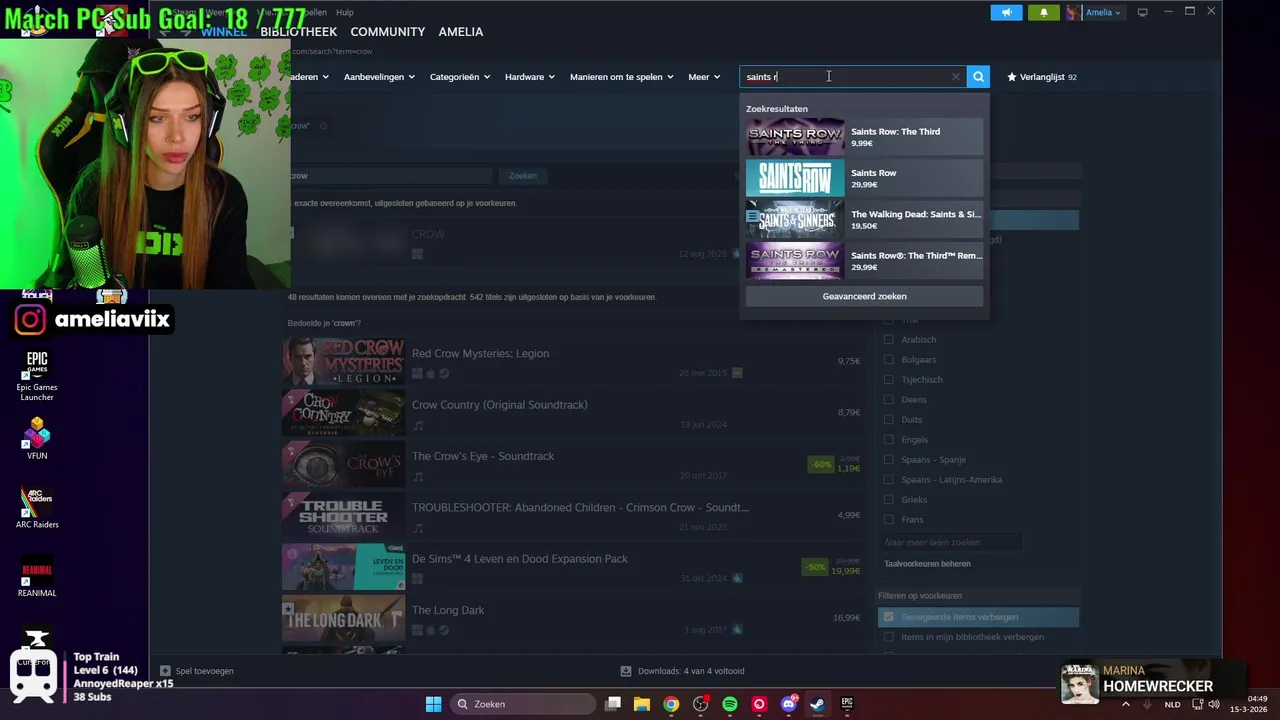Screen dimensions: 1280x720
Task: Open Steam Big Picture mode icon
Action: click(1143, 12)
